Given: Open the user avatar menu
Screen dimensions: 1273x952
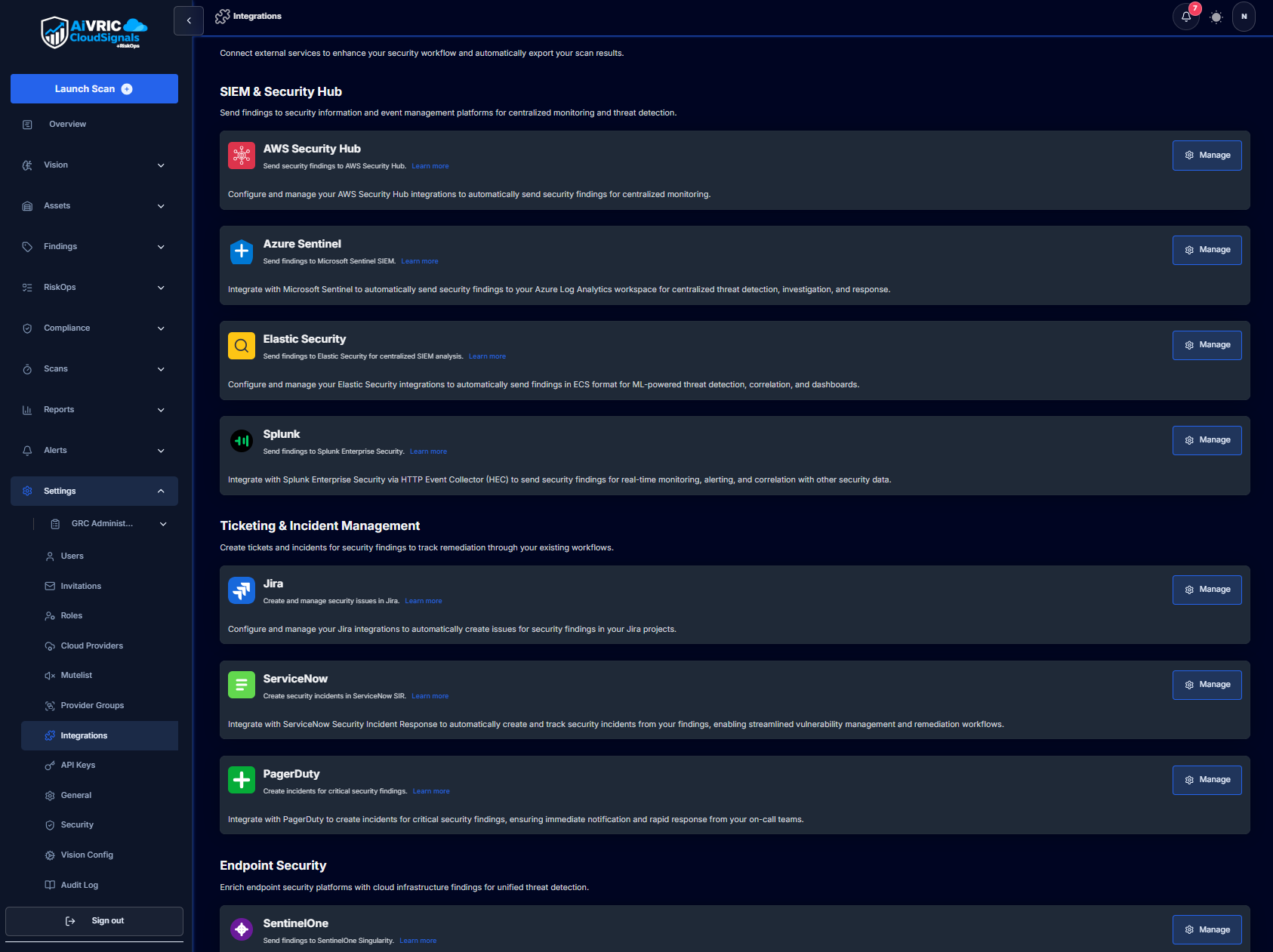Looking at the screenshot, I should [x=1244, y=16].
